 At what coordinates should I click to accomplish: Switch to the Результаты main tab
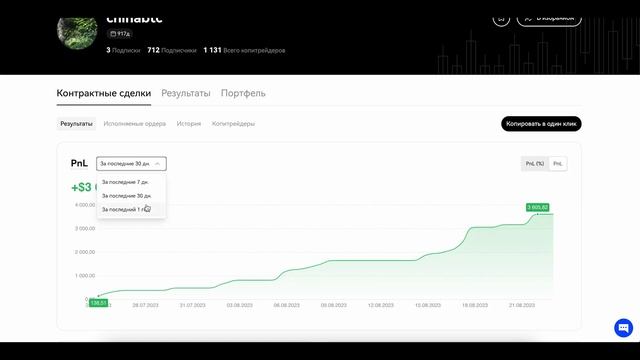tap(186, 93)
